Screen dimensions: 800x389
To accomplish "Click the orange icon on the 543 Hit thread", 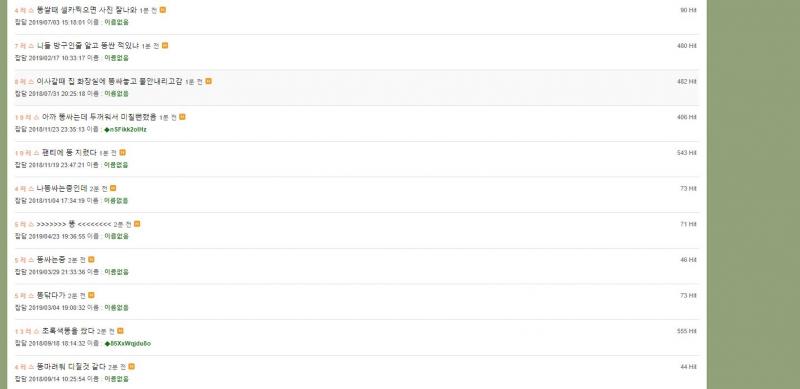I will (x=122, y=153).
